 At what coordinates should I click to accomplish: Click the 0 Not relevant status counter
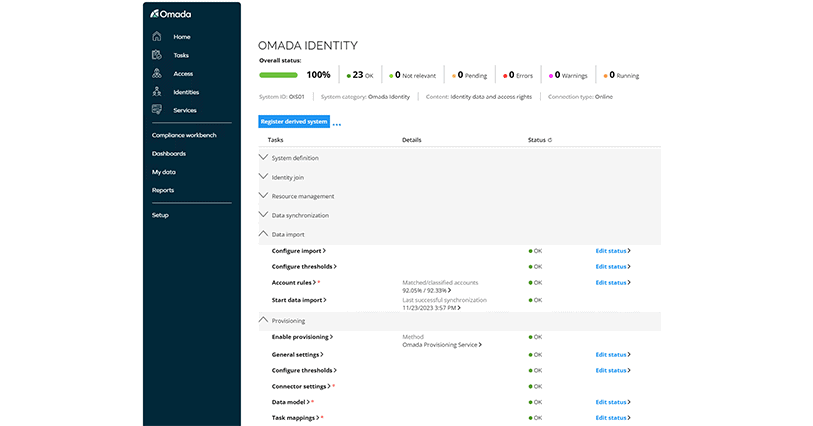click(412, 75)
